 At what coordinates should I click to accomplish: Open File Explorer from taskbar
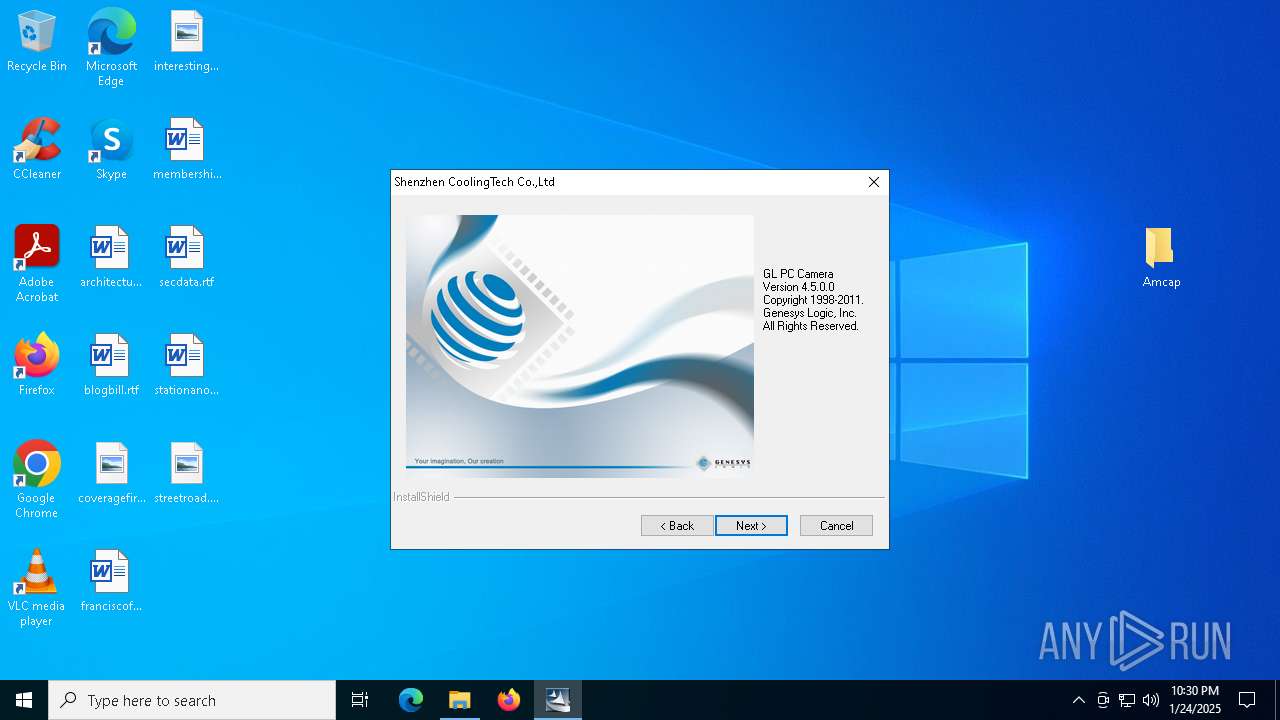click(460, 700)
